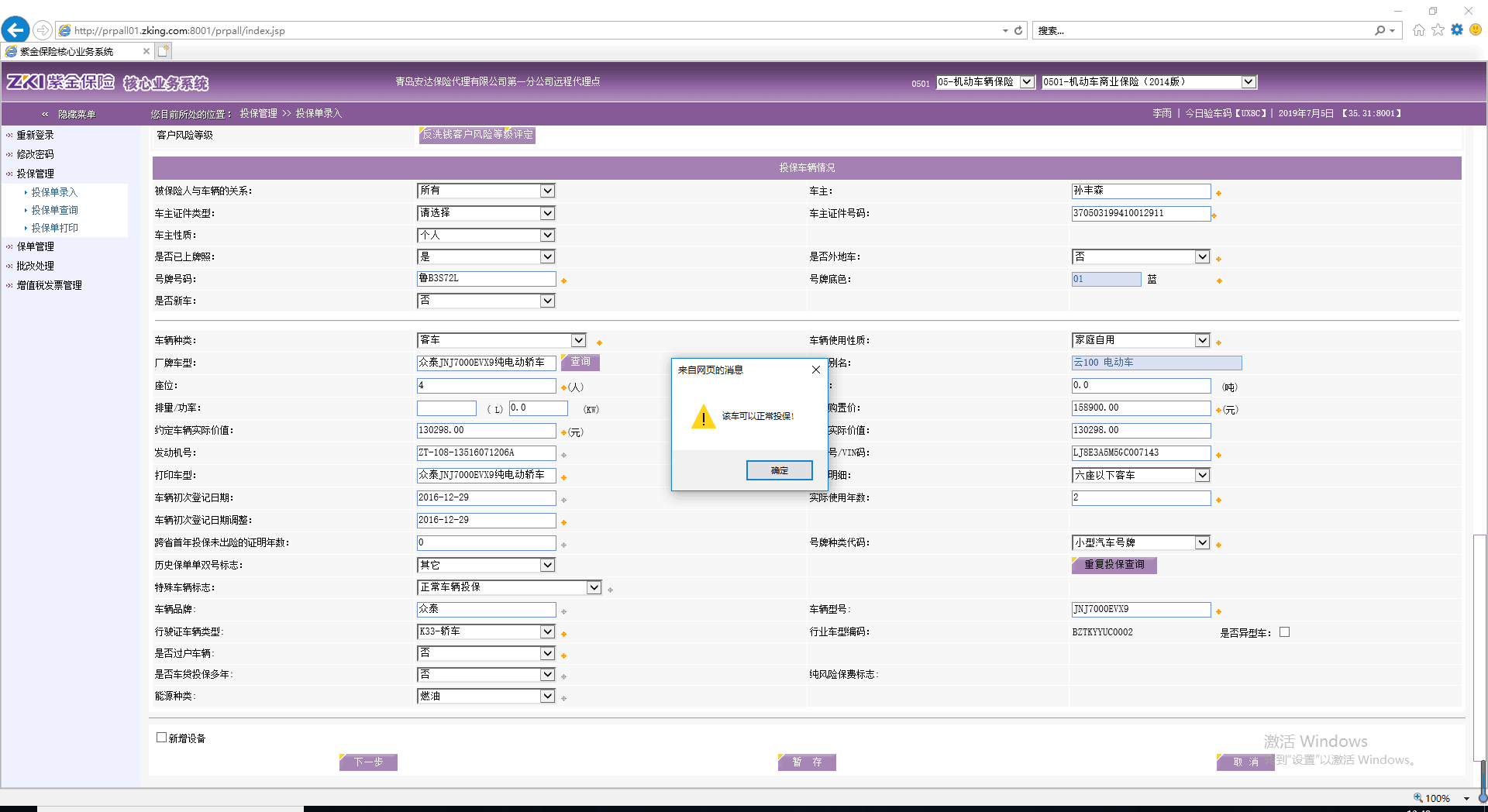Screen dimensions: 1488x812
Task: Focus the 发动机号 input field
Action: [486, 452]
